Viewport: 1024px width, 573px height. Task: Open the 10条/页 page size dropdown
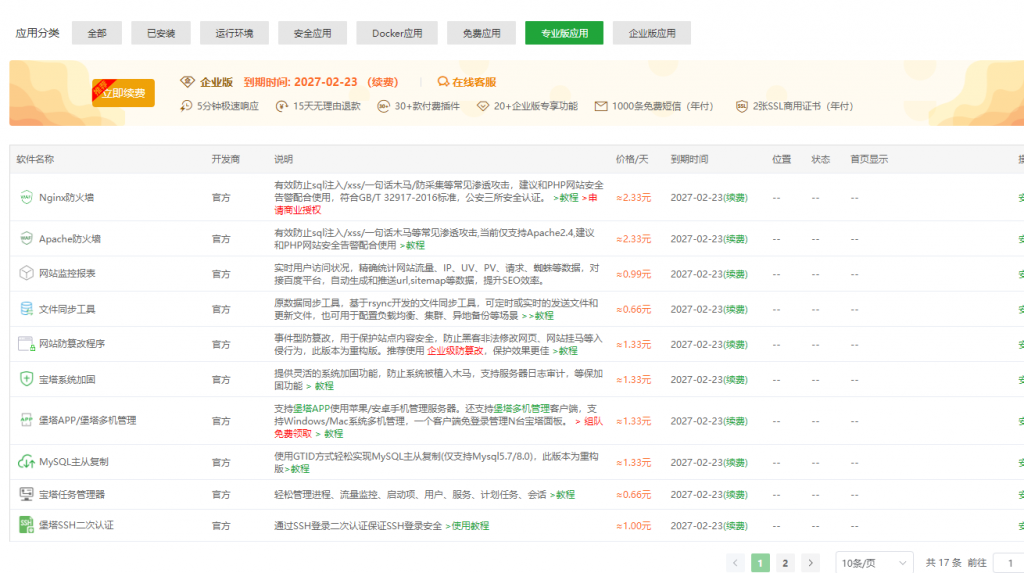(x=874, y=563)
